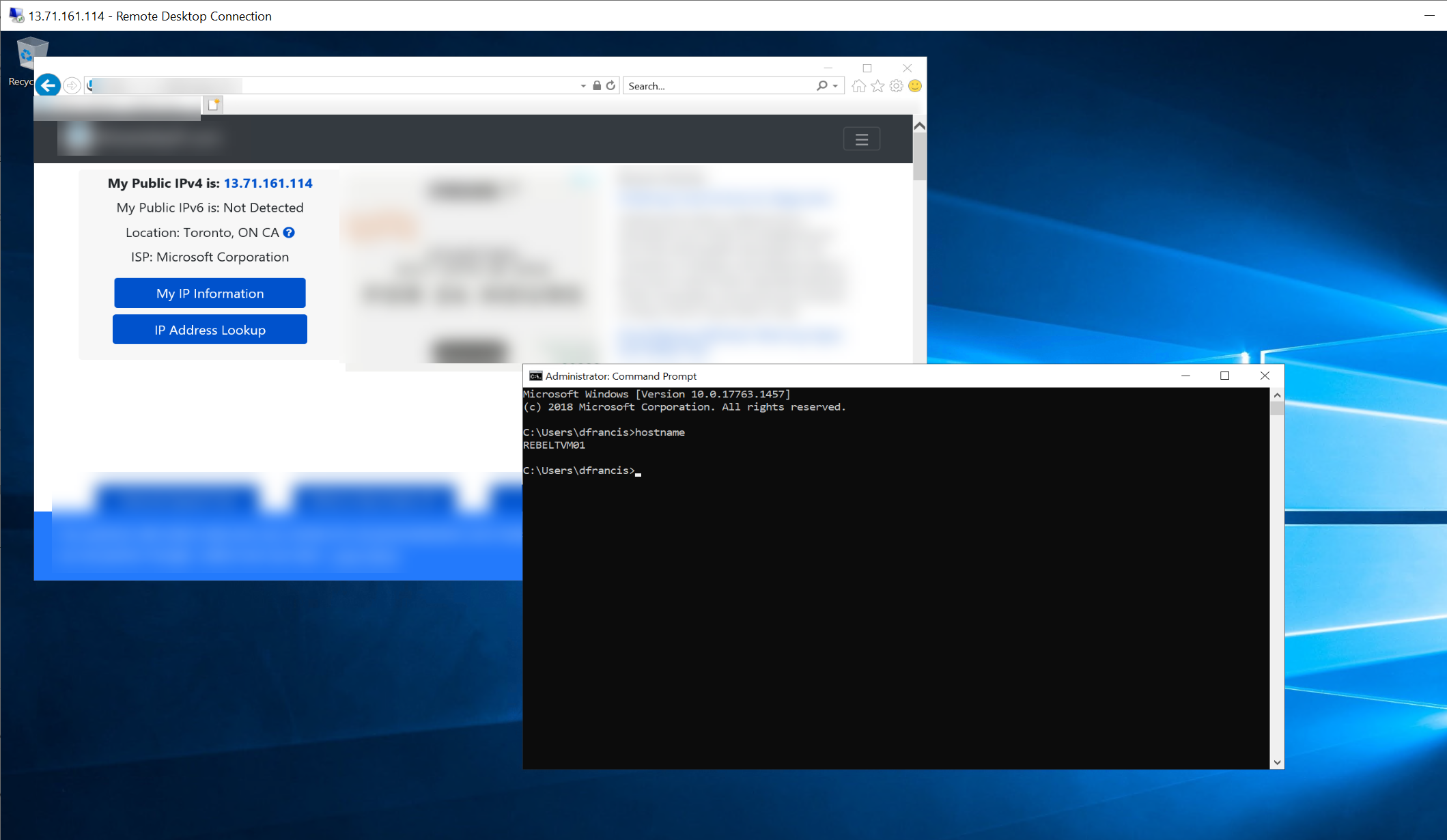This screenshot has width=1447, height=840.
Task: Click IP Address Lookup button
Action: tap(210, 330)
